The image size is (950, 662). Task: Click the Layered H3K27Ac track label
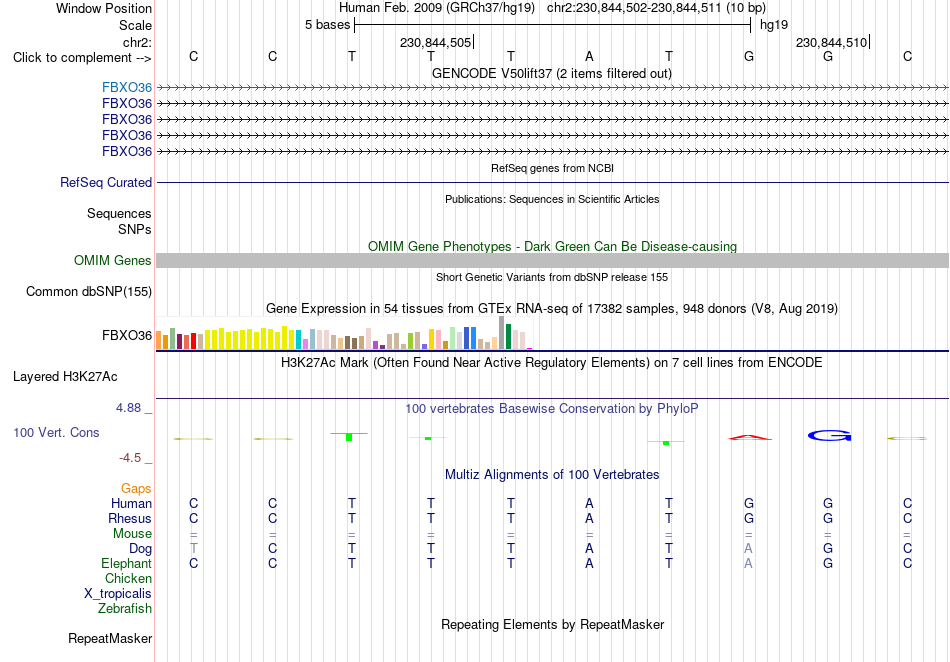point(65,377)
